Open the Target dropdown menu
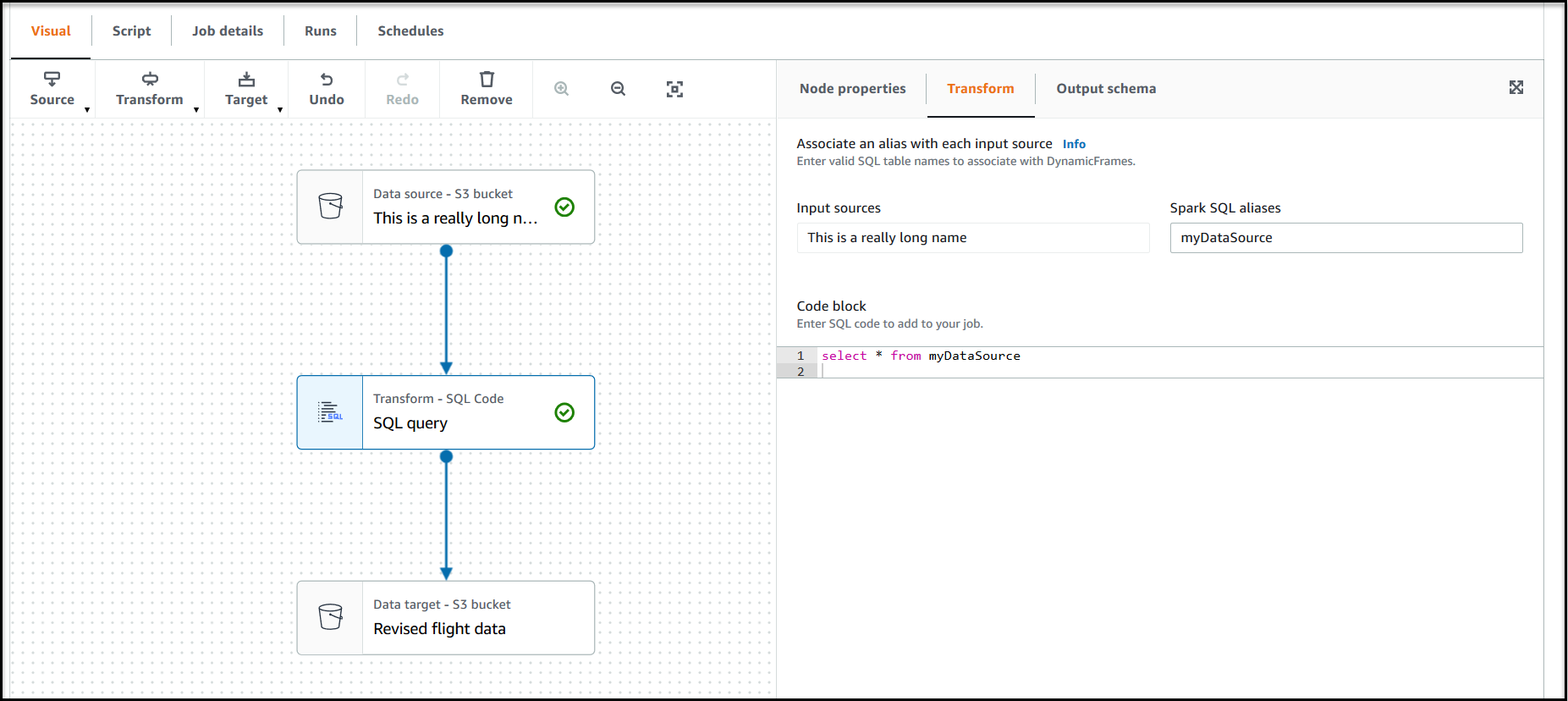Screen dimensions: 1568x701 click(x=246, y=89)
